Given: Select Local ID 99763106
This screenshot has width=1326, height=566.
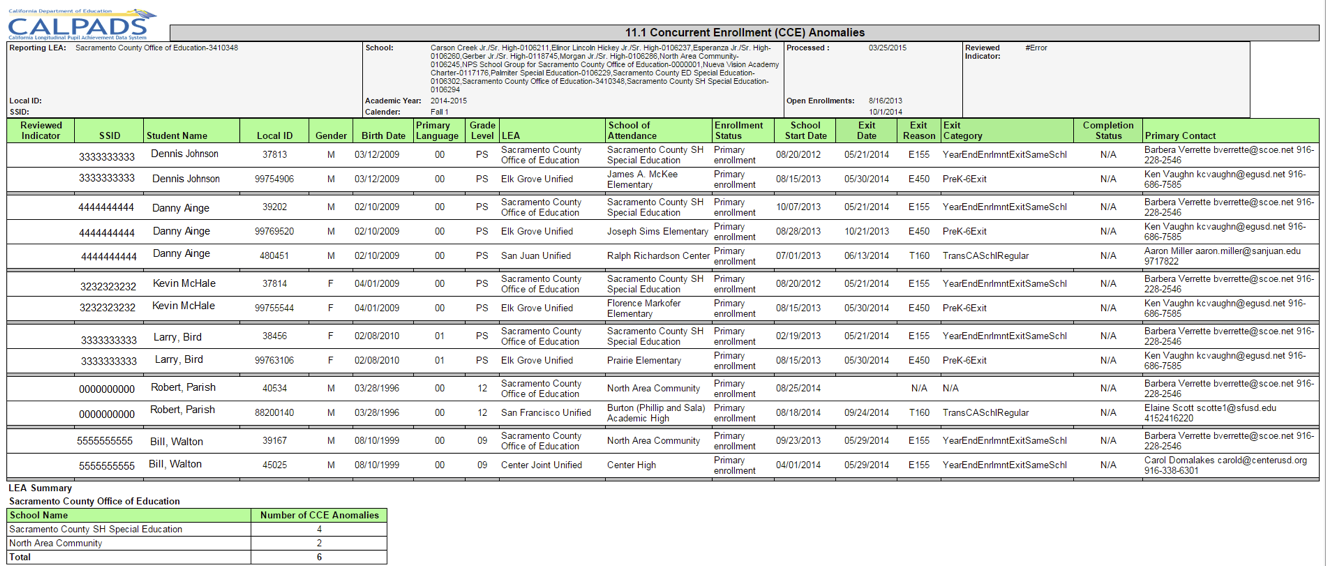Looking at the screenshot, I should 274,360.
